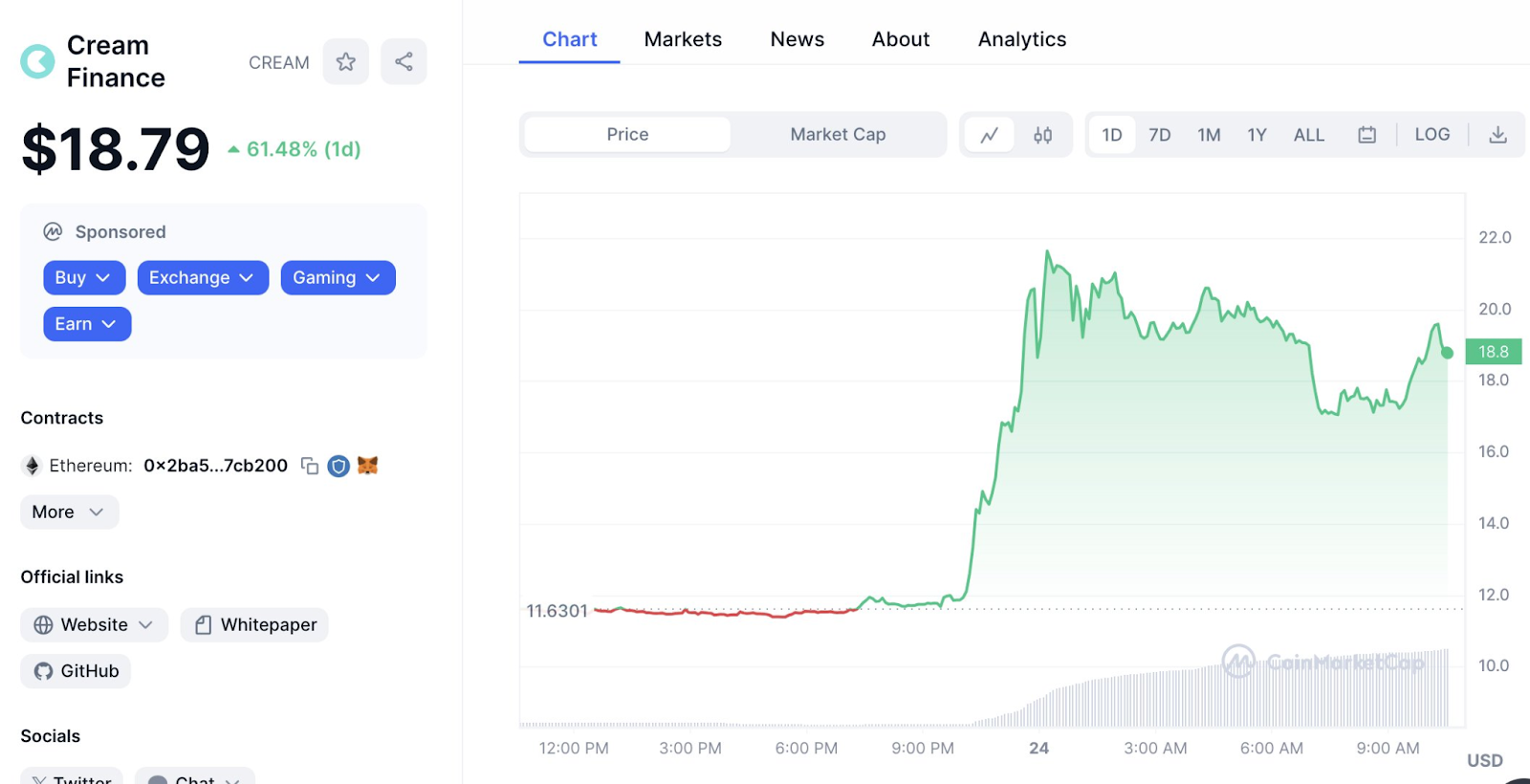This screenshot has width=1530, height=784.
Task: Select the line chart view icon
Action: coord(990,135)
